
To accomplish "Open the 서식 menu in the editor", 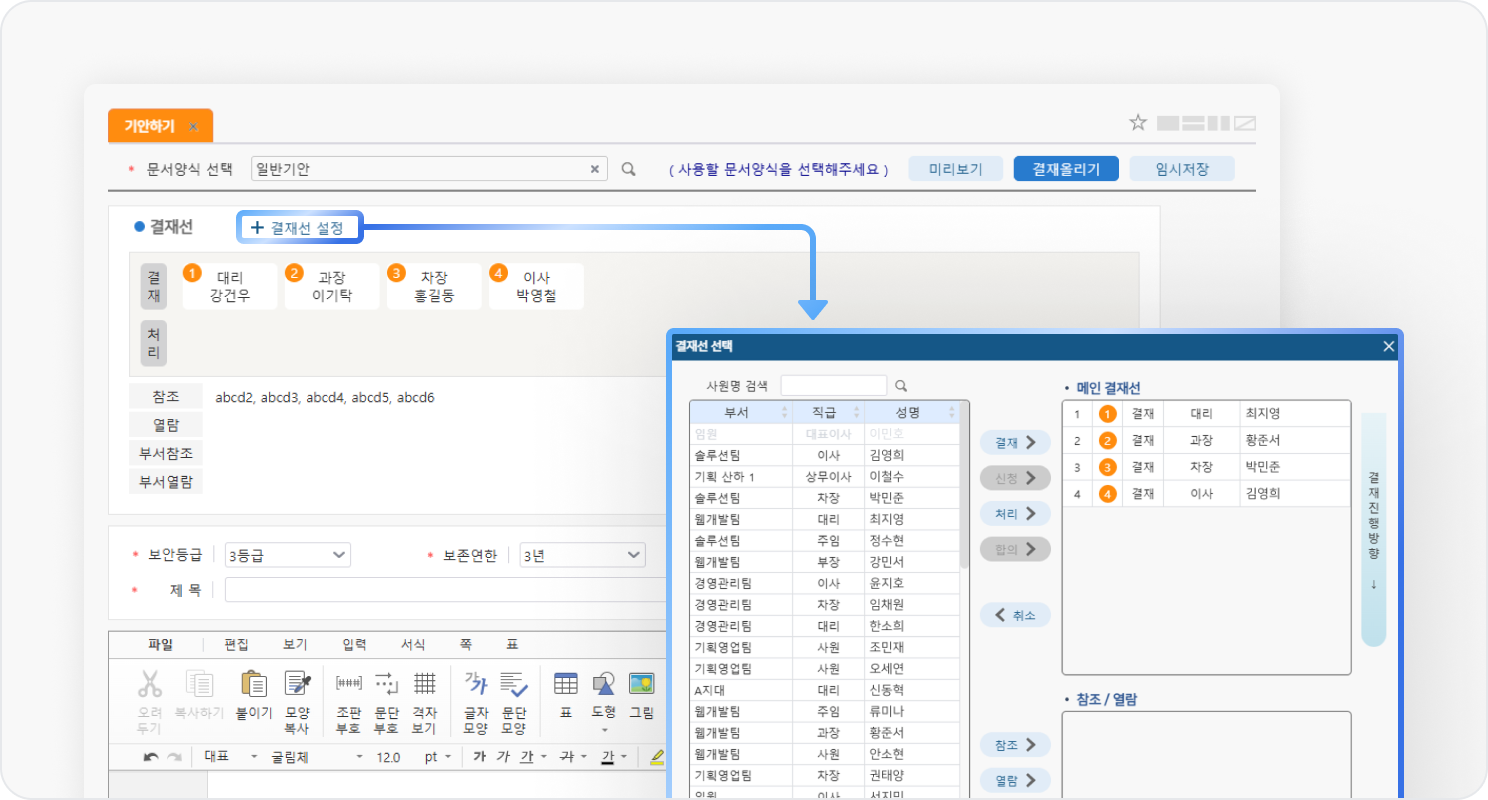I will click(413, 645).
